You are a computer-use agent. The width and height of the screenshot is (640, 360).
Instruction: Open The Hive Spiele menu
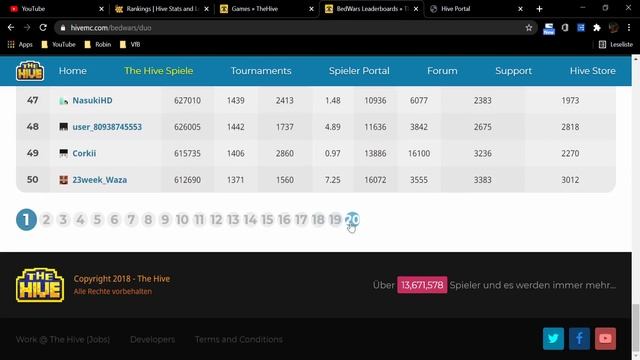click(x=158, y=71)
